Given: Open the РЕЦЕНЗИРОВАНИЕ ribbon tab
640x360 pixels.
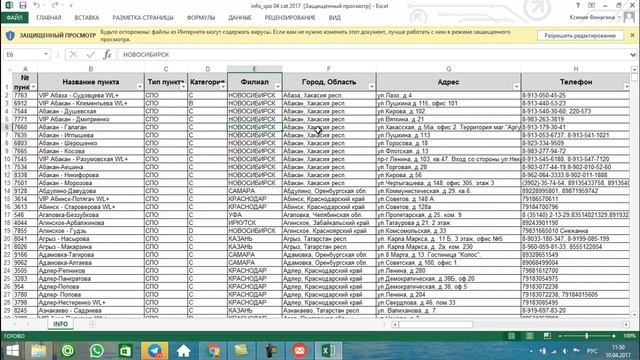Looking at the screenshot, I should coord(290,18).
